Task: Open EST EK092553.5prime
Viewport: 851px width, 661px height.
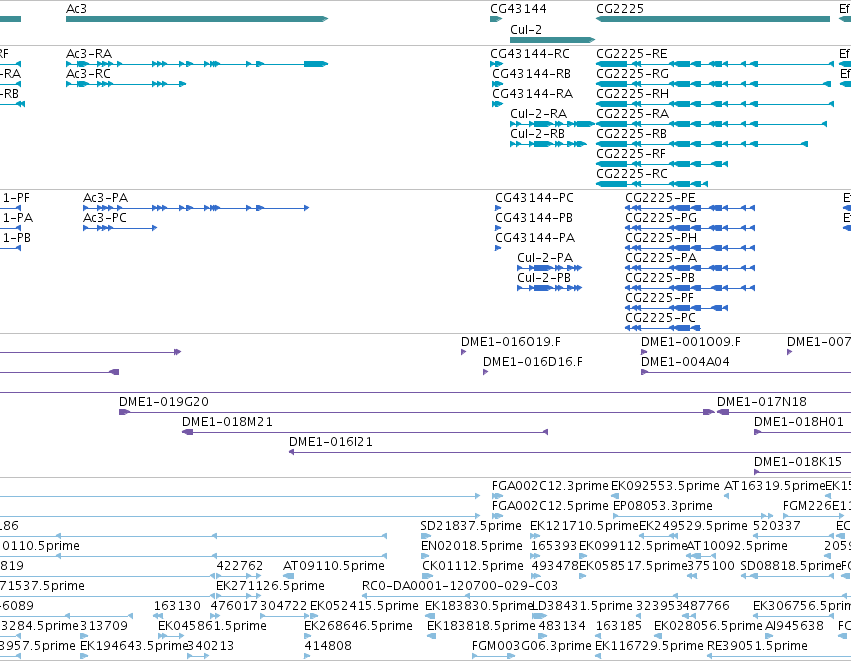Action: click(x=615, y=496)
